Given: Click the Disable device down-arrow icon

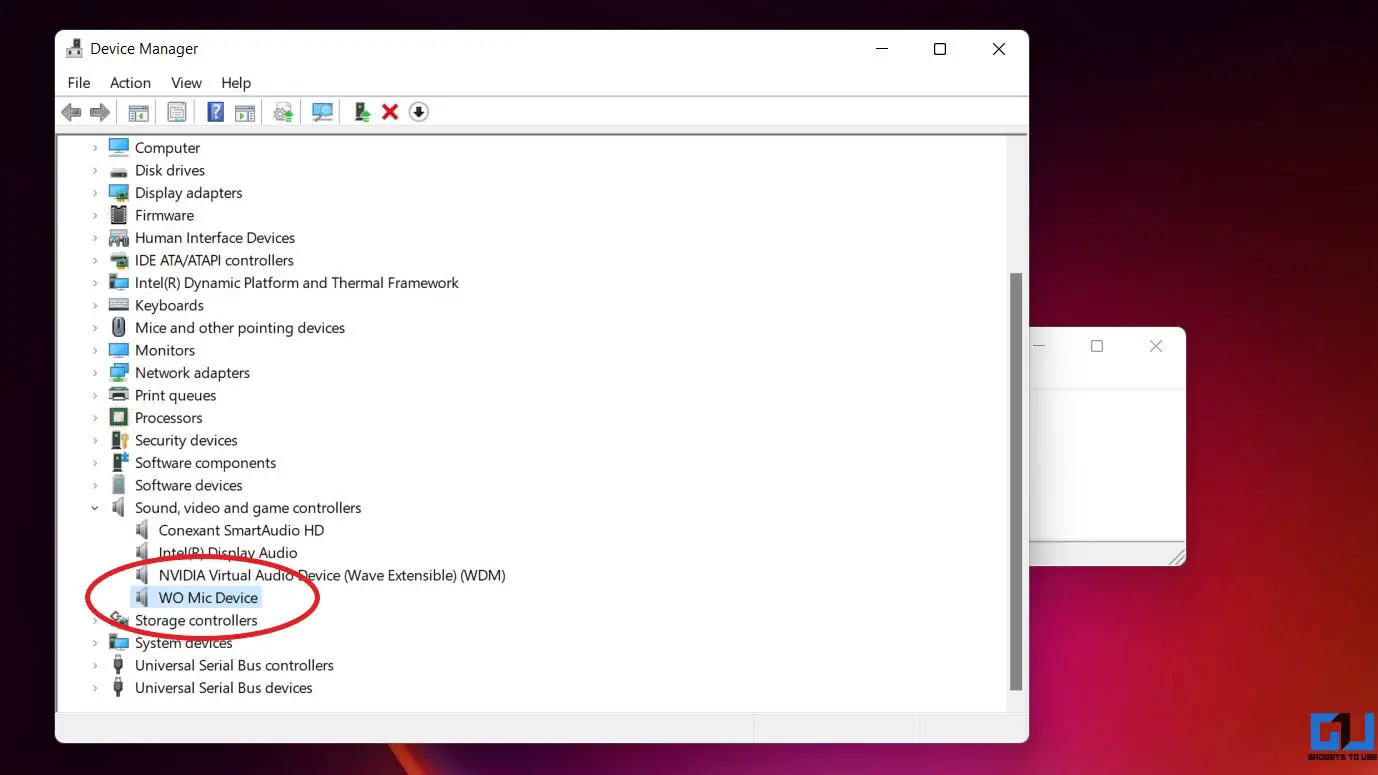Looking at the screenshot, I should [x=419, y=112].
